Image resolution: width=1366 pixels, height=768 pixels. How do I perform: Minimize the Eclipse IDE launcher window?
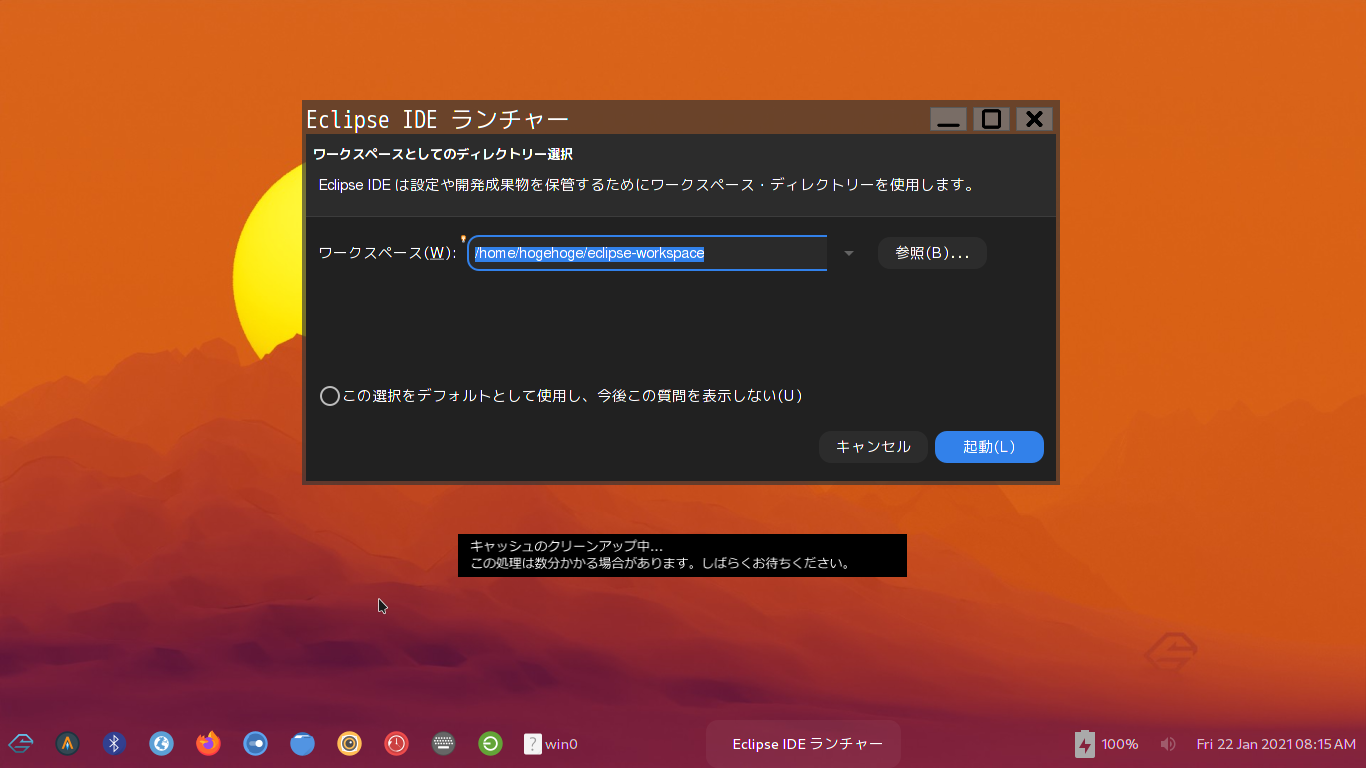(948, 119)
